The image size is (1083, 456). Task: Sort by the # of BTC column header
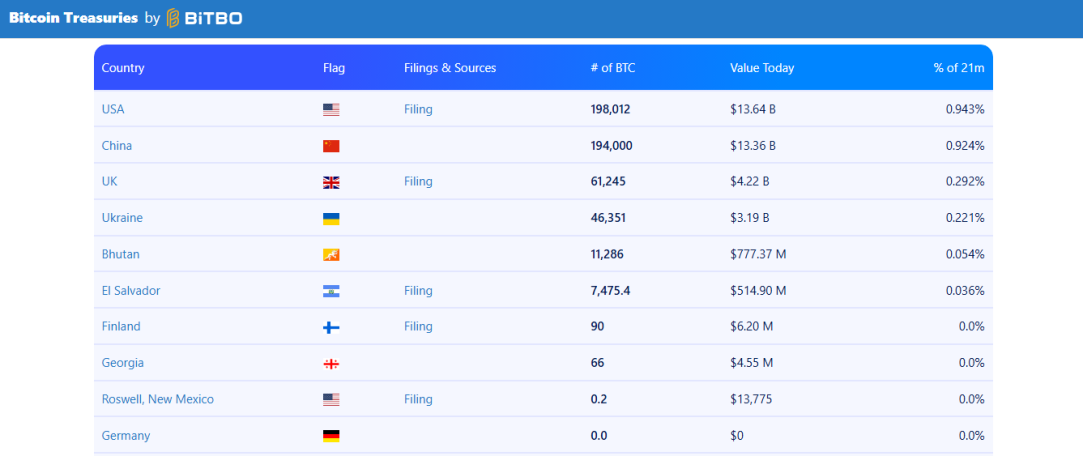613,68
